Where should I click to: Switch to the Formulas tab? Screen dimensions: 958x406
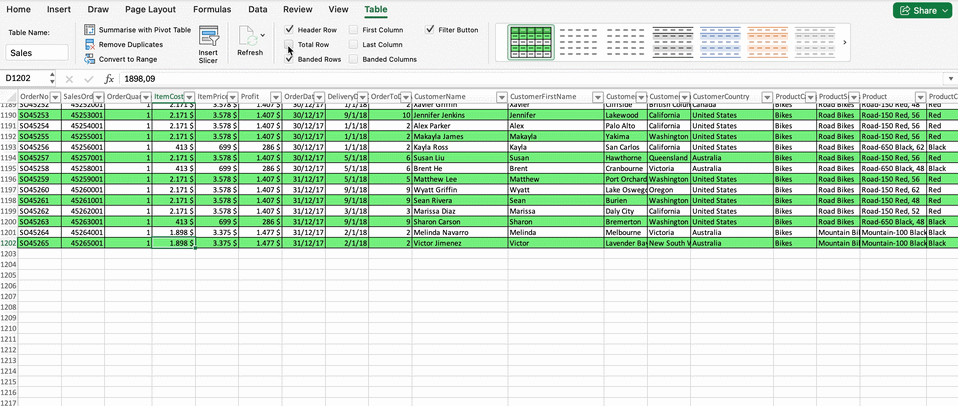pos(211,9)
